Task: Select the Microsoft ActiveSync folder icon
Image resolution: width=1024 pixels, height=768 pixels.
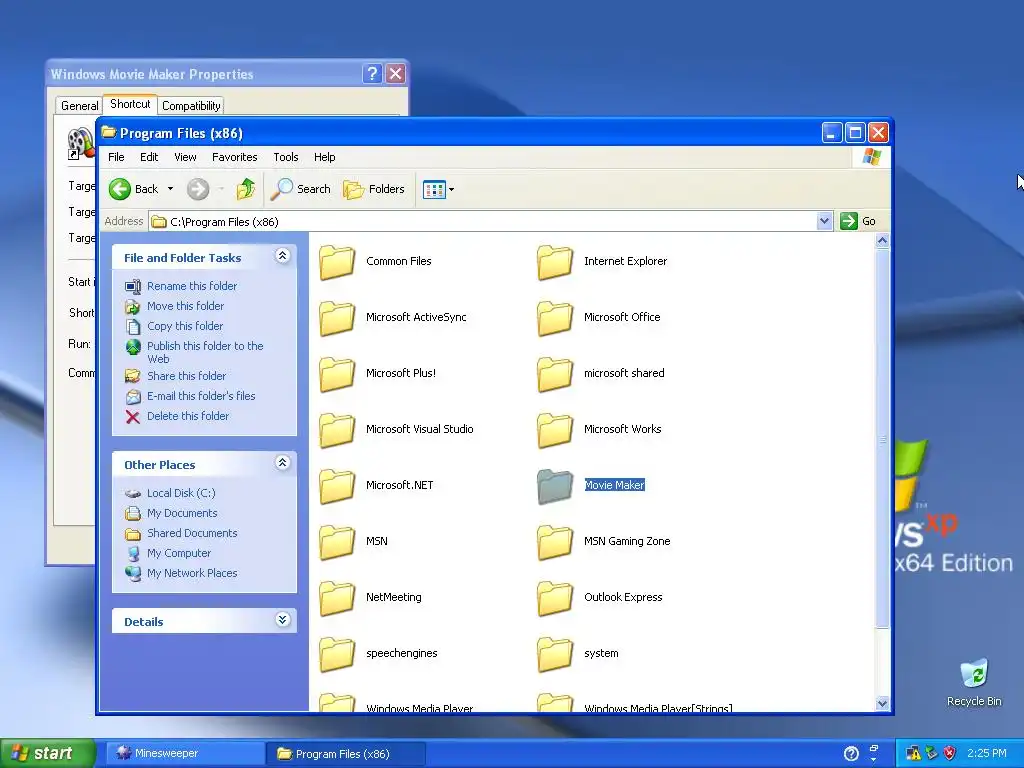Action: [337, 318]
